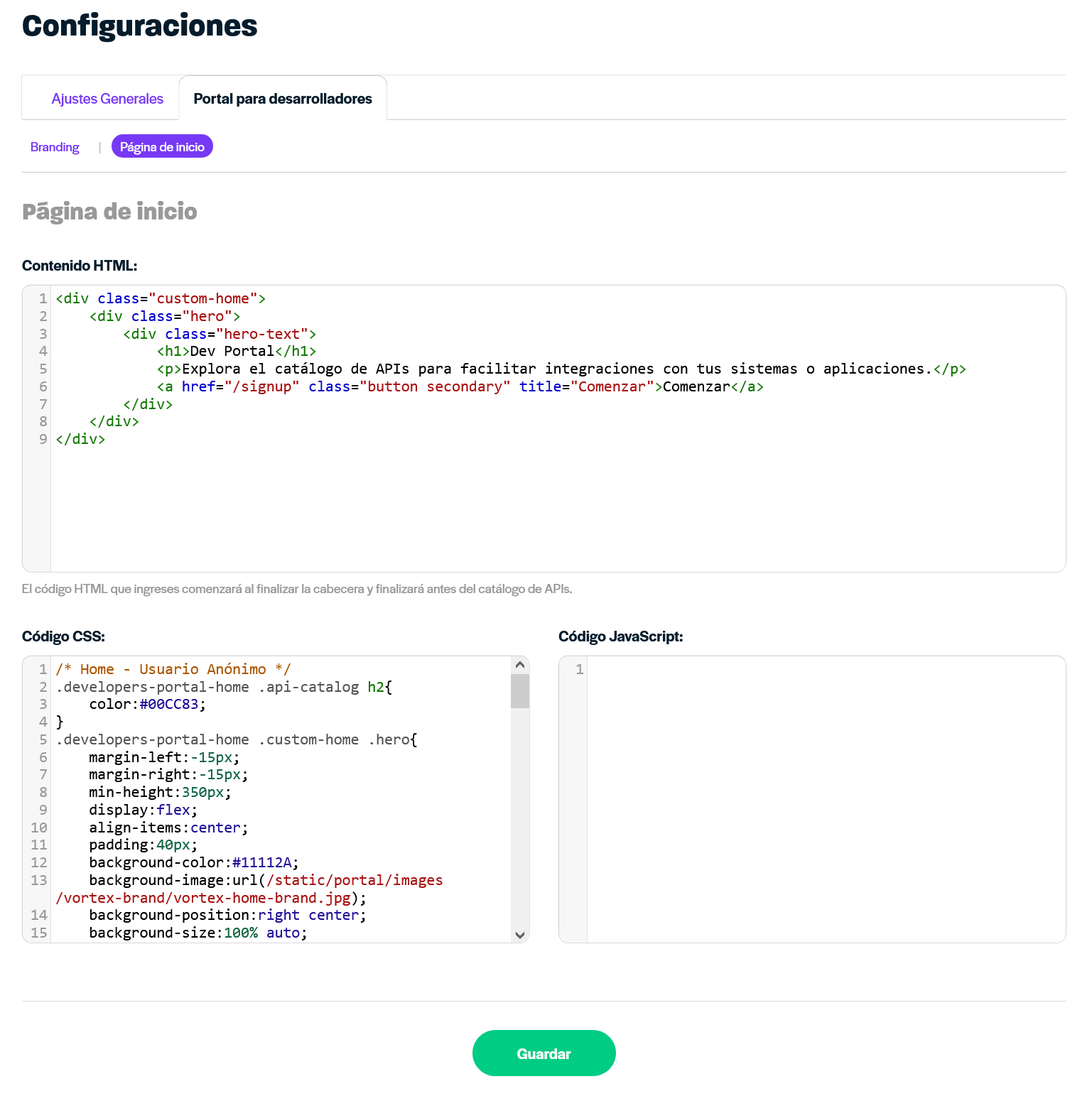
Task: Click the vortex-home-brand.jpg path line
Action: click(211, 898)
